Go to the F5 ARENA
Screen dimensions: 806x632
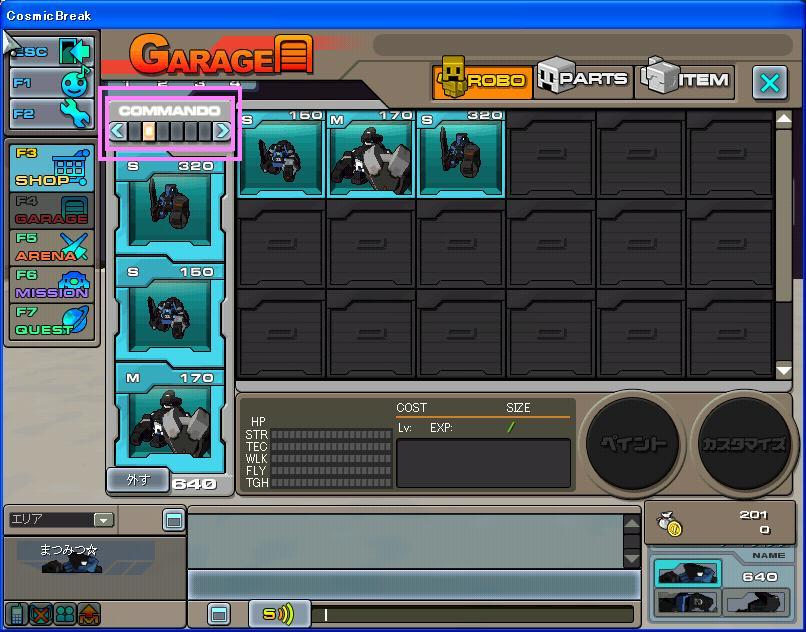(52, 247)
